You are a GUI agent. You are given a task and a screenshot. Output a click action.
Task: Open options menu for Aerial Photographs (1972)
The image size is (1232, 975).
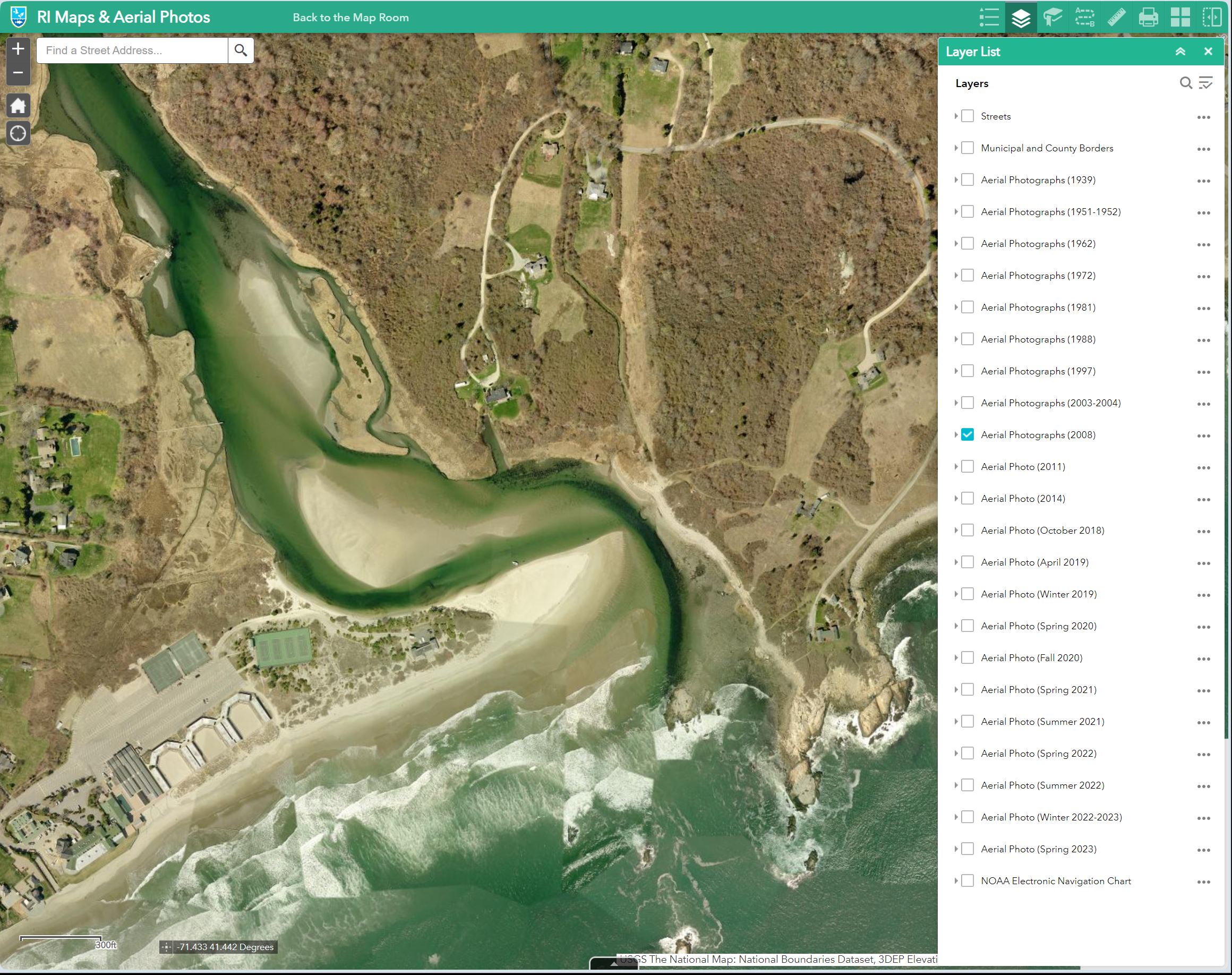[1203, 276]
